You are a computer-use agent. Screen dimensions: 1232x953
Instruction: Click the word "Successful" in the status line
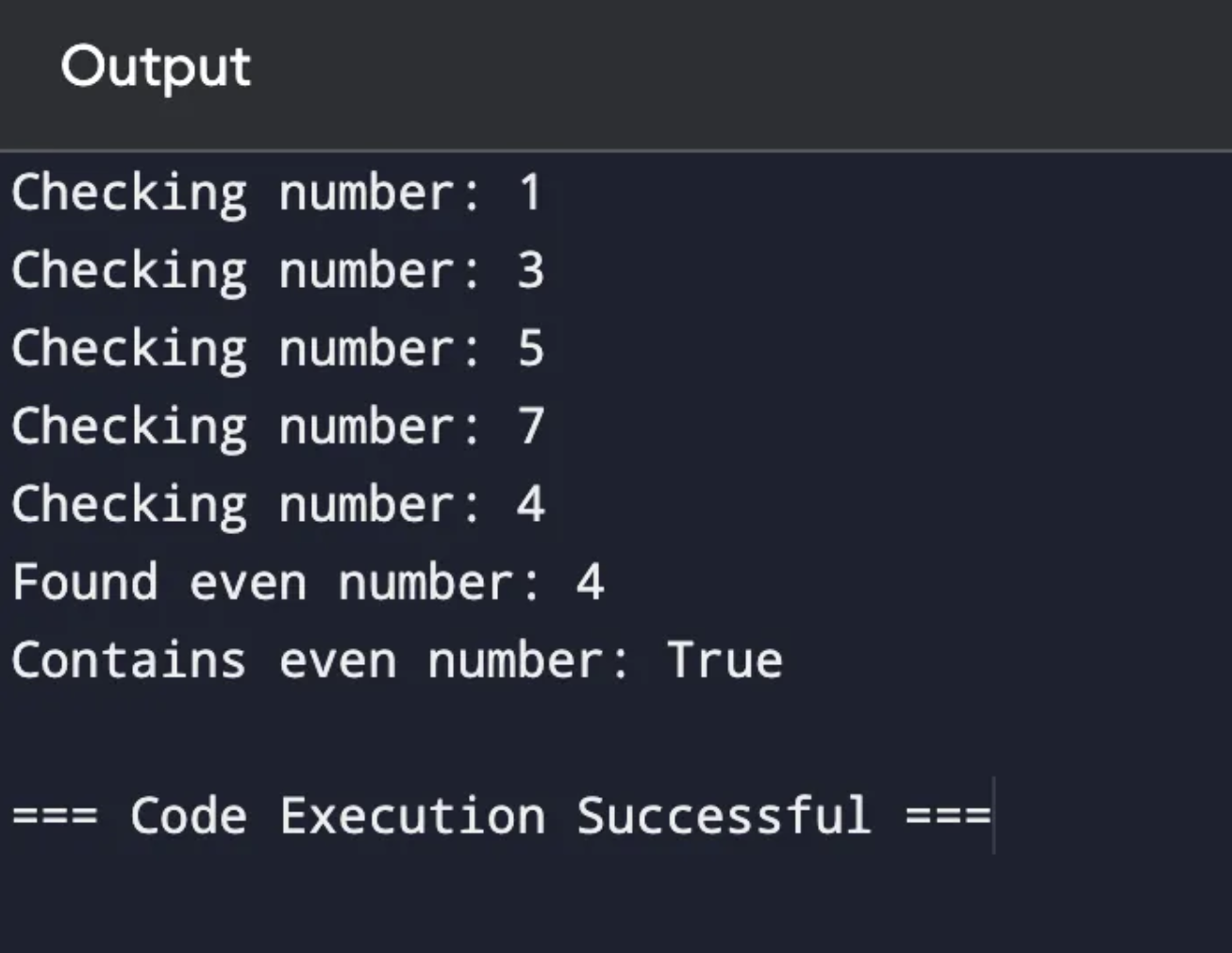pyautogui.click(x=724, y=816)
